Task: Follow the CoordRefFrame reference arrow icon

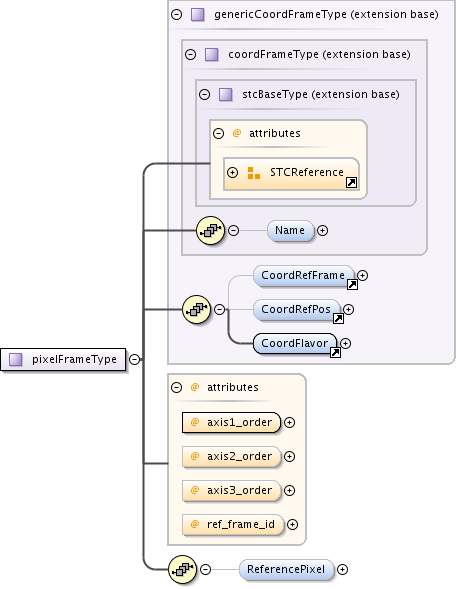Action: (x=352, y=284)
